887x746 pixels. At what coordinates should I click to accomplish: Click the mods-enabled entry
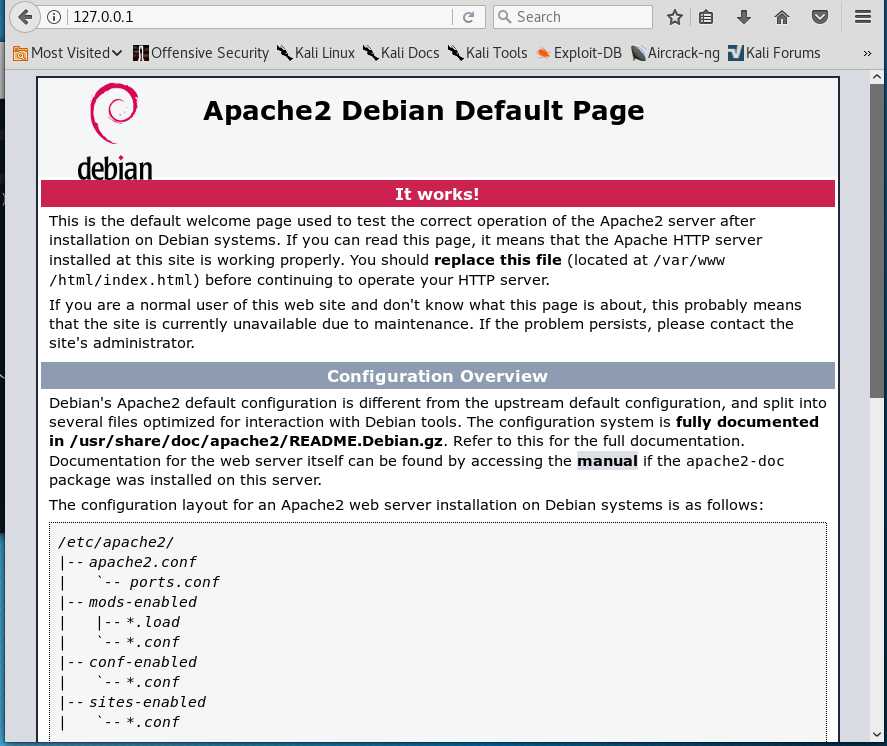143,602
